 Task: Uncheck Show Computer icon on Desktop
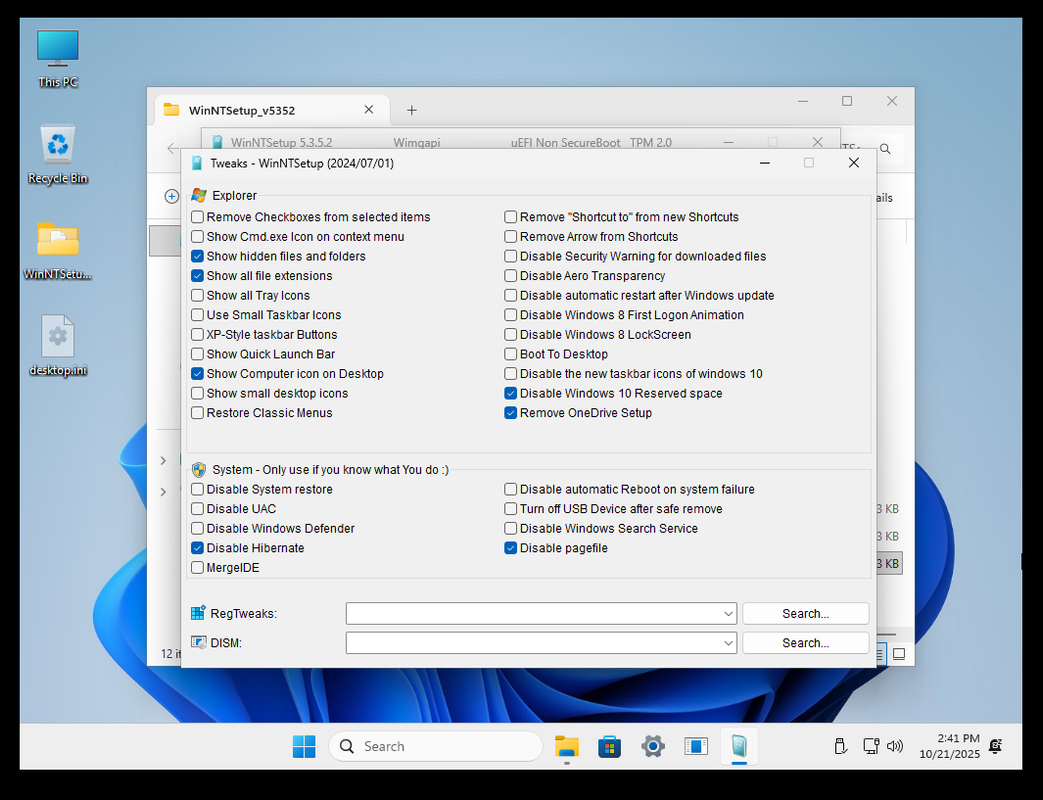point(198,374)
